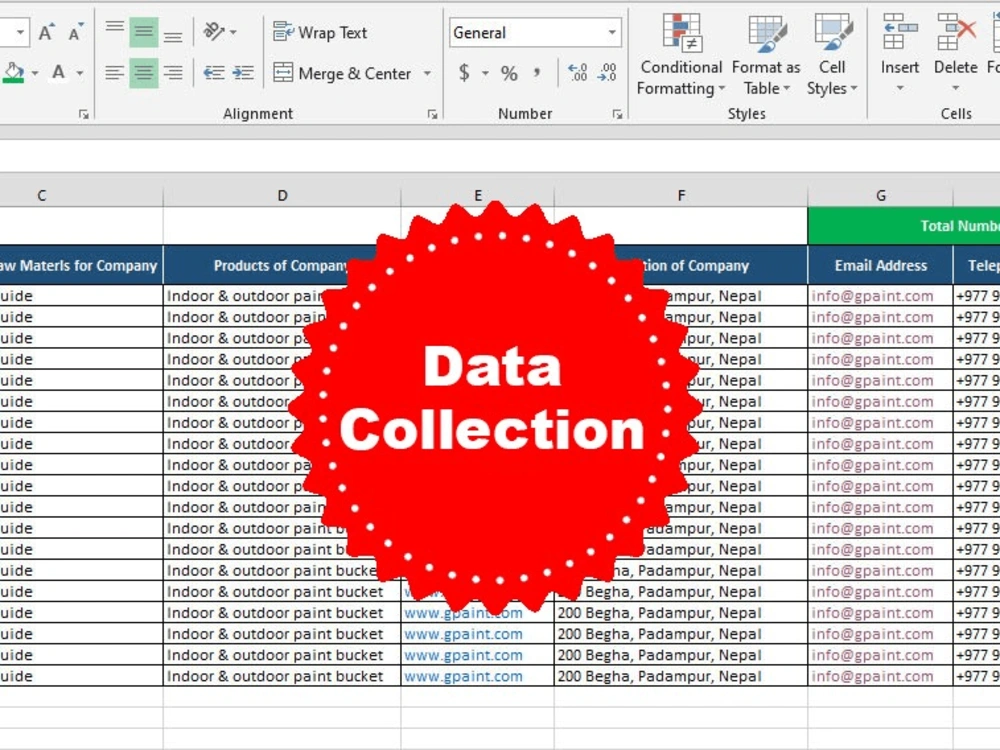This screenshot has height=750, width=1000.
Task: Toggle Middle Align icon
Action: 143,31
